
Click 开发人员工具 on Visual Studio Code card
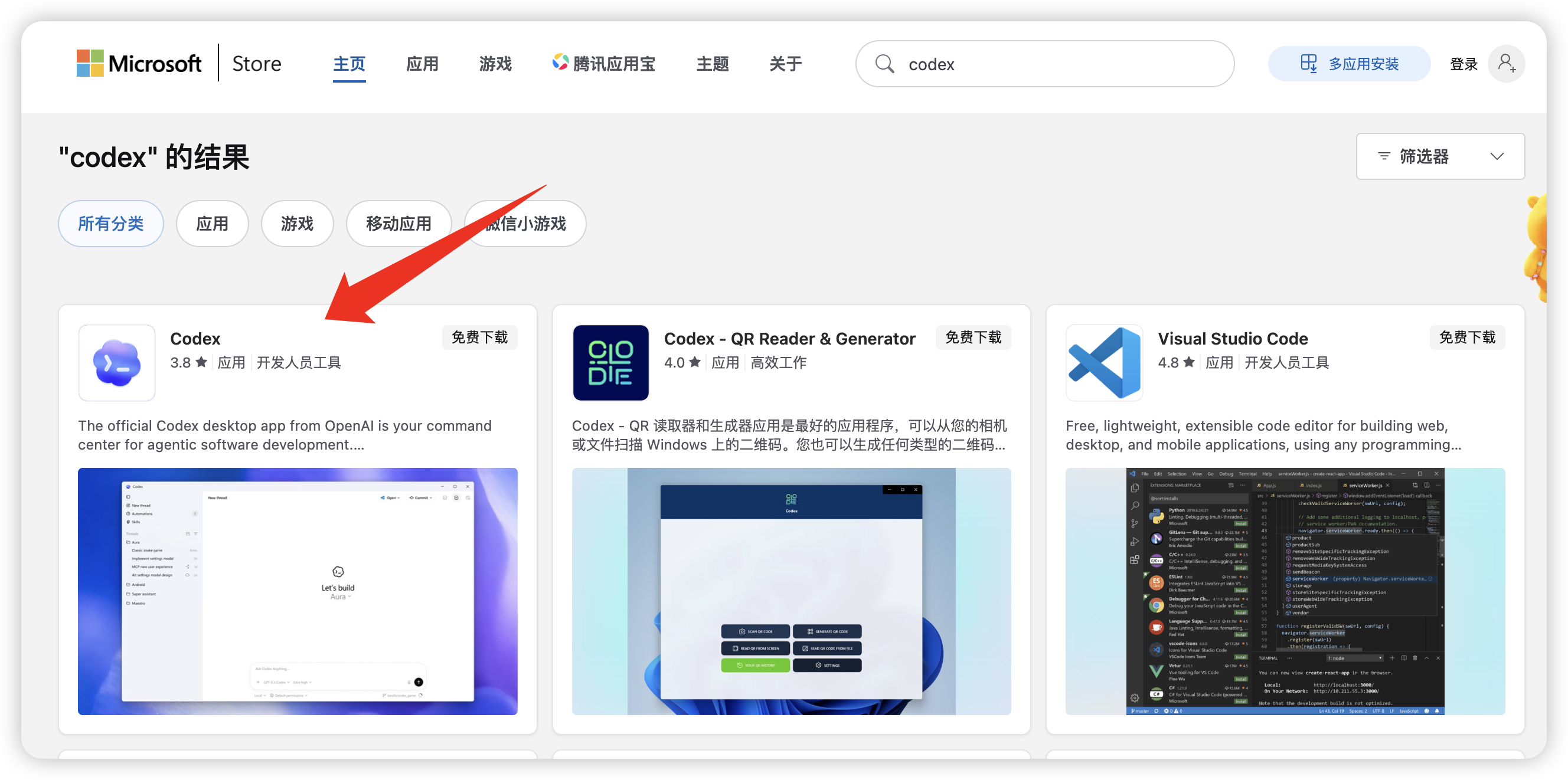tap(1287, 363)
